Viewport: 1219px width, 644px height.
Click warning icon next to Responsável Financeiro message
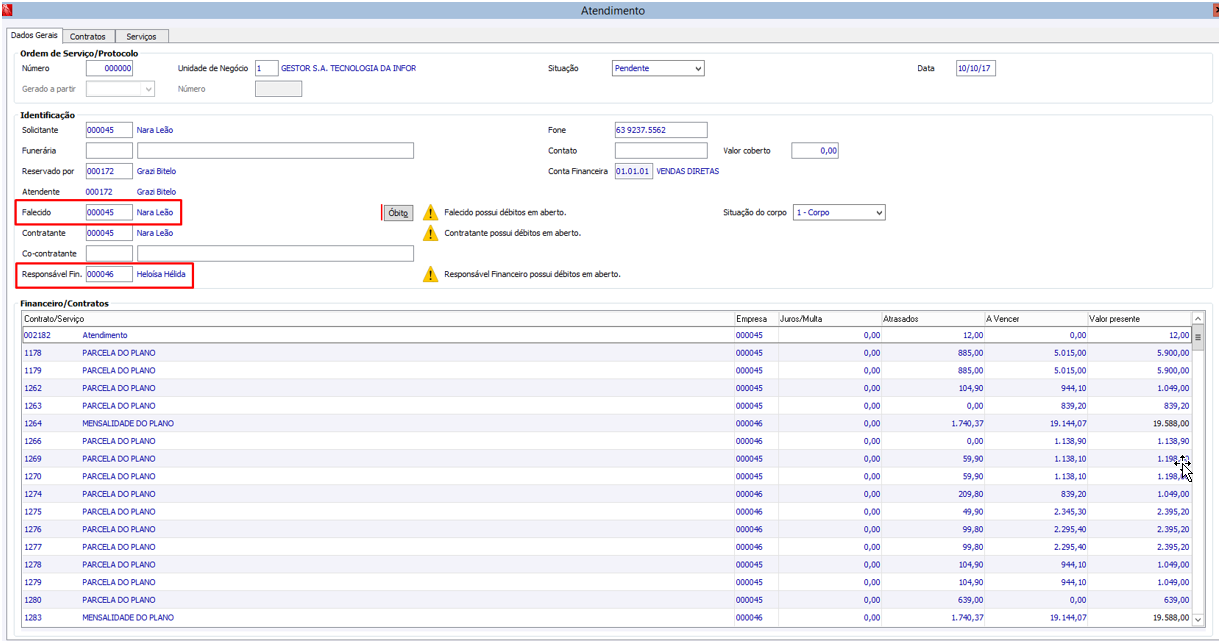[x=430, y=274]
